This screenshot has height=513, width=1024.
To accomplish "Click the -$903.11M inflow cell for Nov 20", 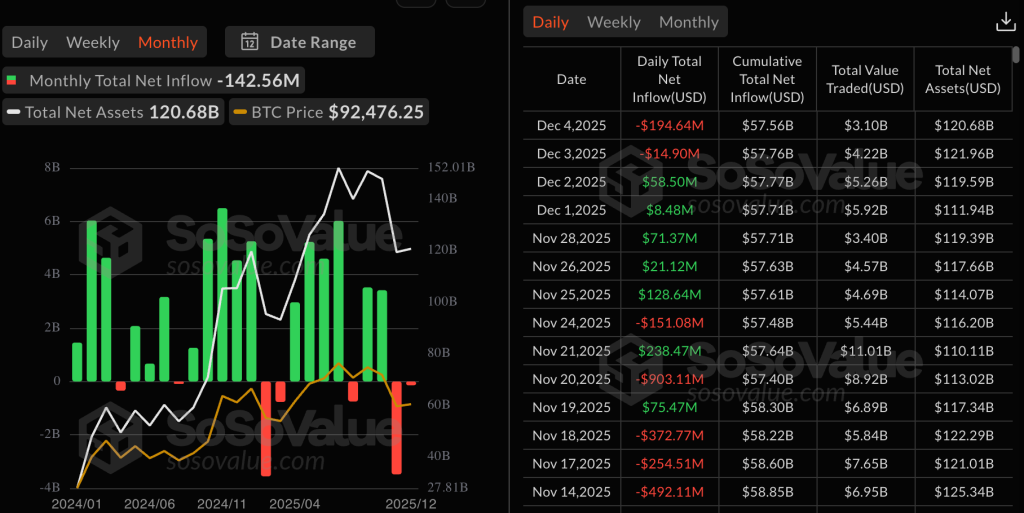I will coord(669,379).
